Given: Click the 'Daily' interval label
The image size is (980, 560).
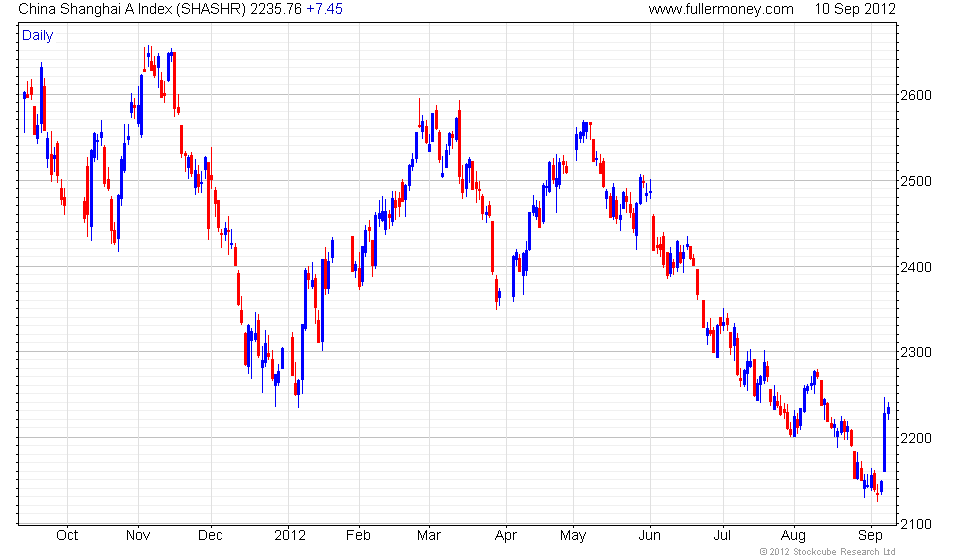Looking at the screenshot, I should [38, 36].
